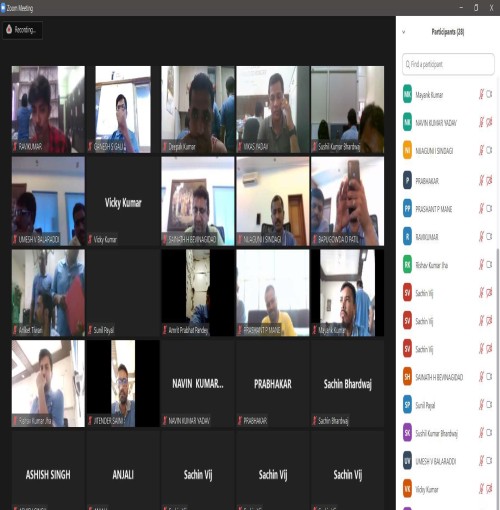Toggle Sushil Kumar Bhardwaj's mute icon in list
The width and height of the screenshot is (500, 510).
point(481,433)
